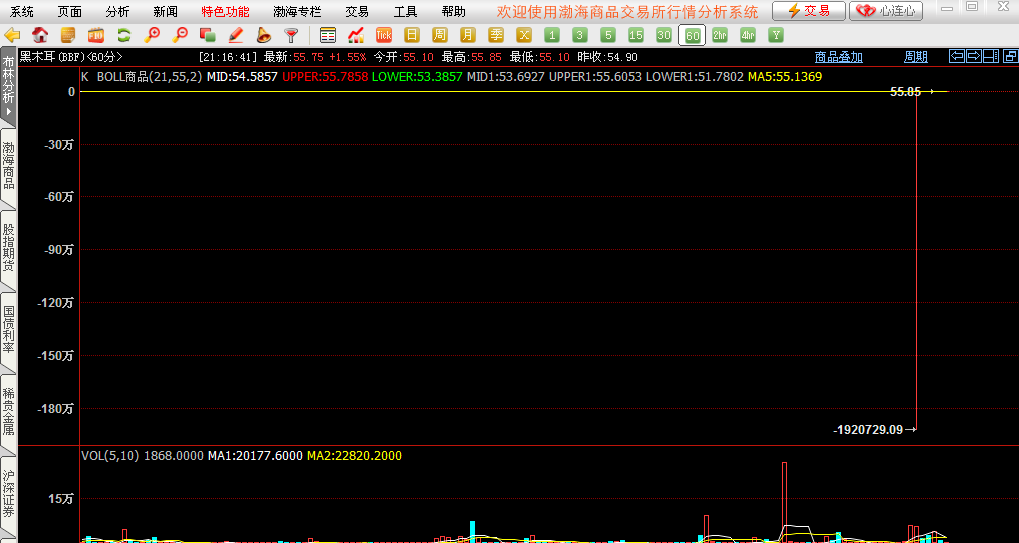This screenshot has height=543, width=1019.
Task: Open the filter funnel icon
Action: (x=291, y=35)
